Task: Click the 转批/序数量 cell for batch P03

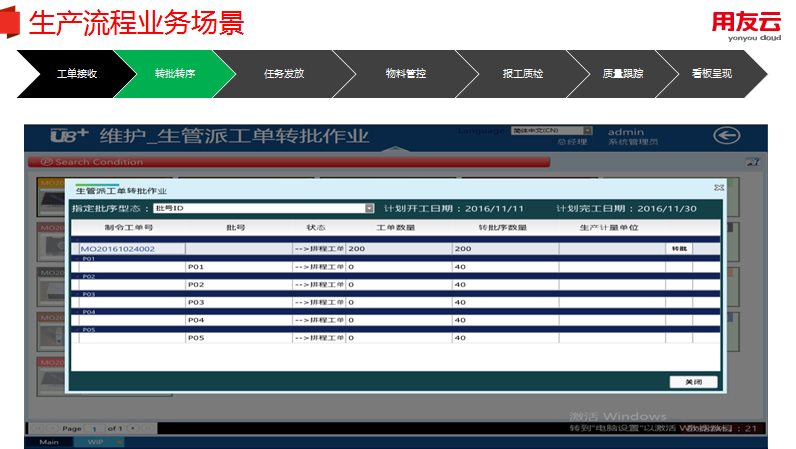Action: (504, 302)
